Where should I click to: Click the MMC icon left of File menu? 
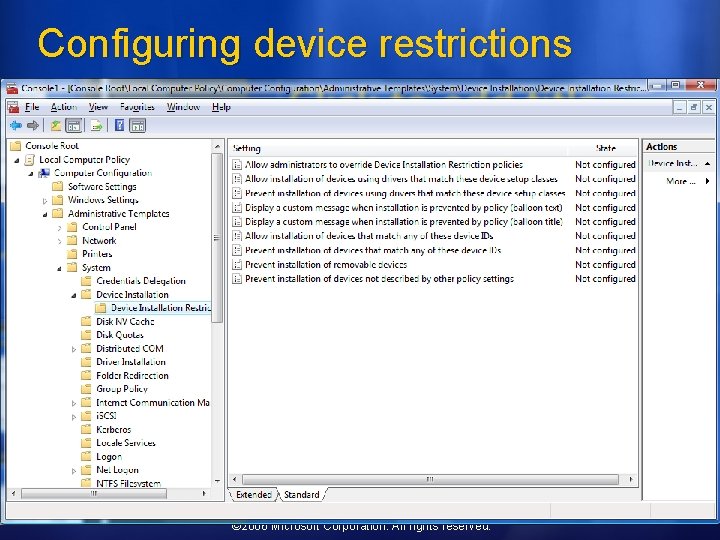point(14,107)
